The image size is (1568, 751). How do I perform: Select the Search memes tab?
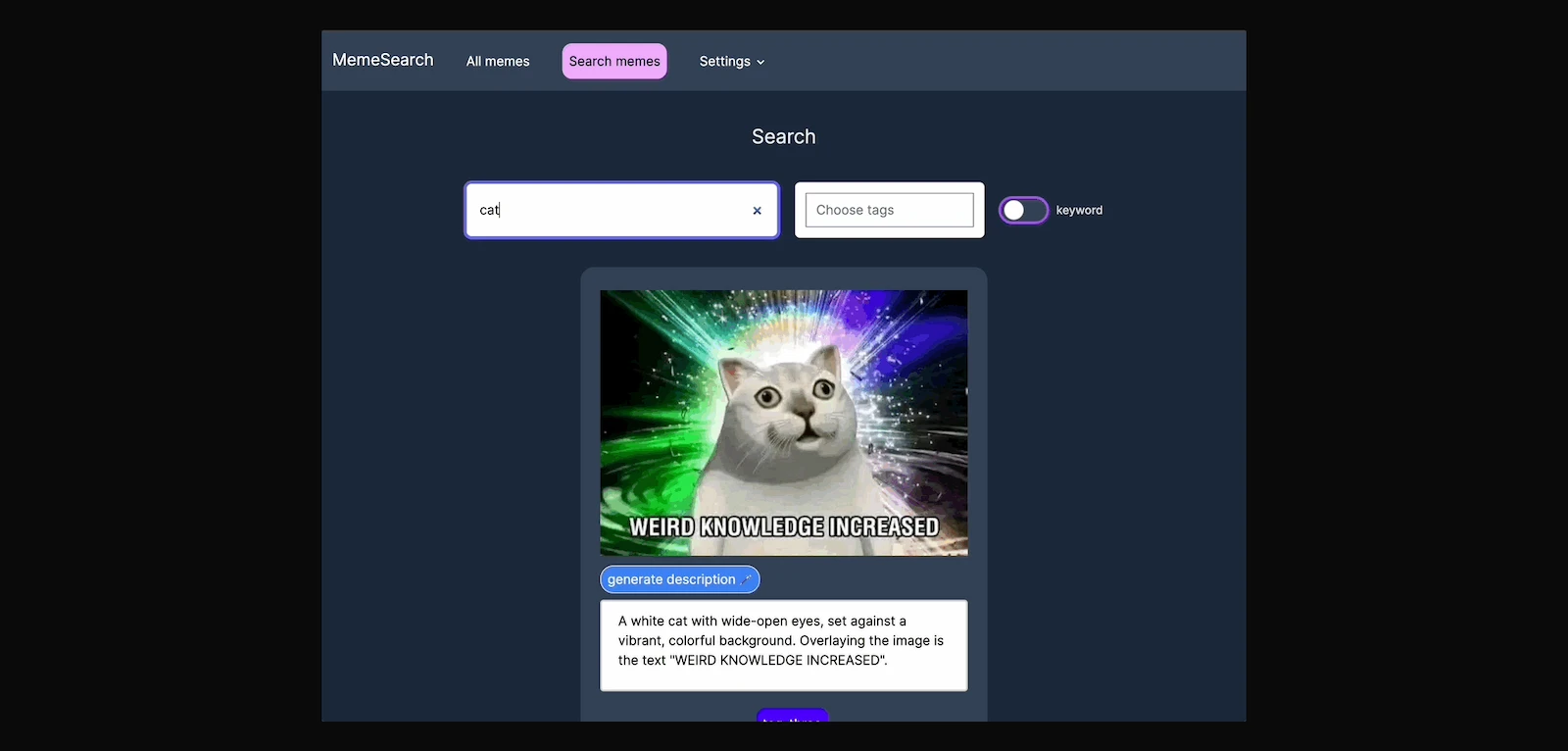click(614, 62)
